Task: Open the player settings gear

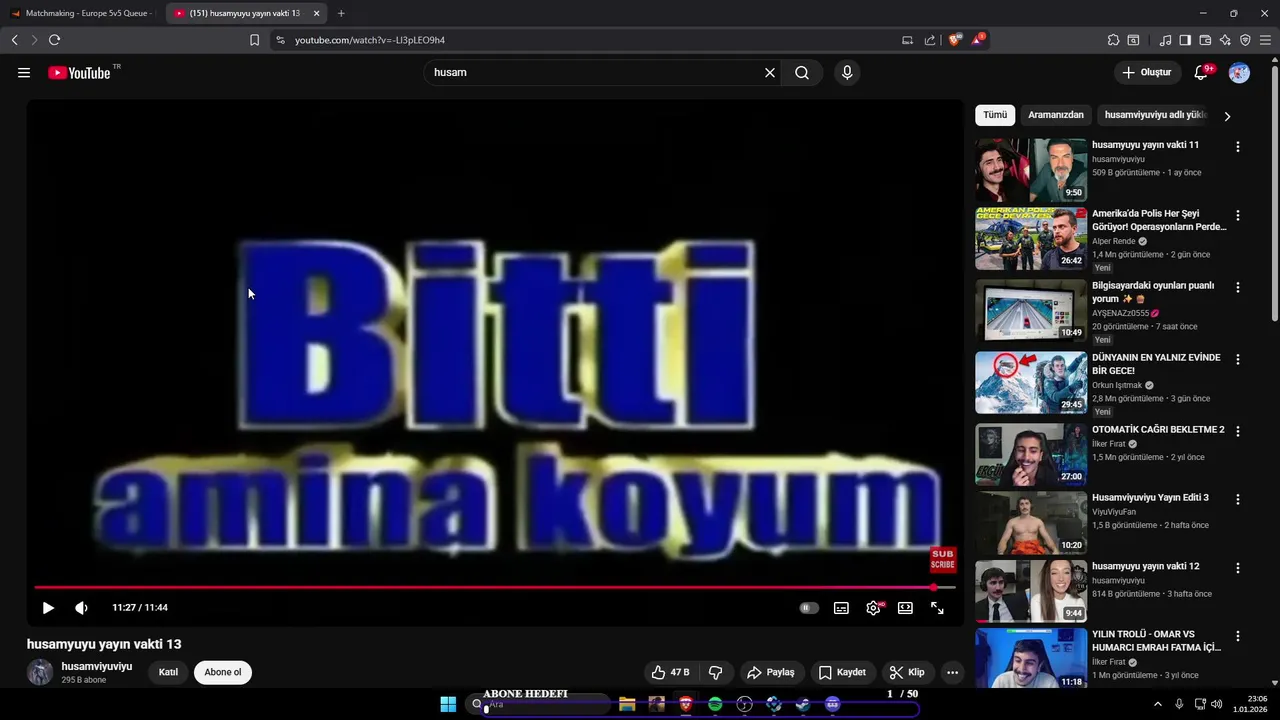Action: [873, 608]
